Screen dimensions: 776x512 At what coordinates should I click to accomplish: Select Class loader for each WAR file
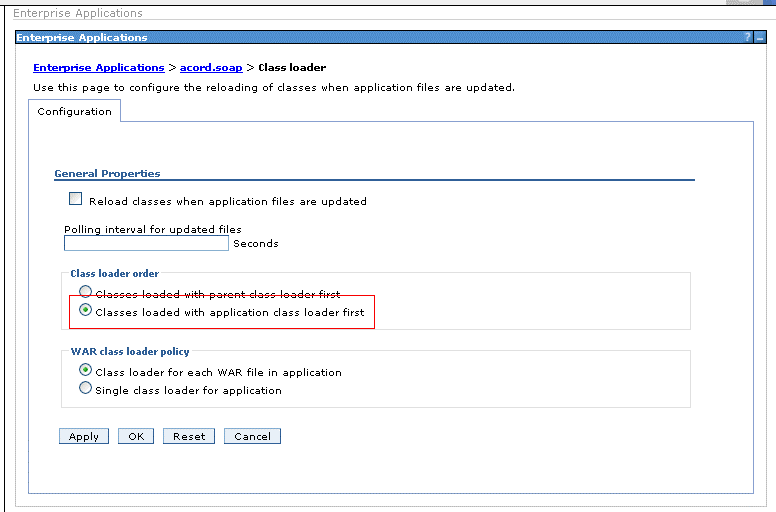[86, 371]
